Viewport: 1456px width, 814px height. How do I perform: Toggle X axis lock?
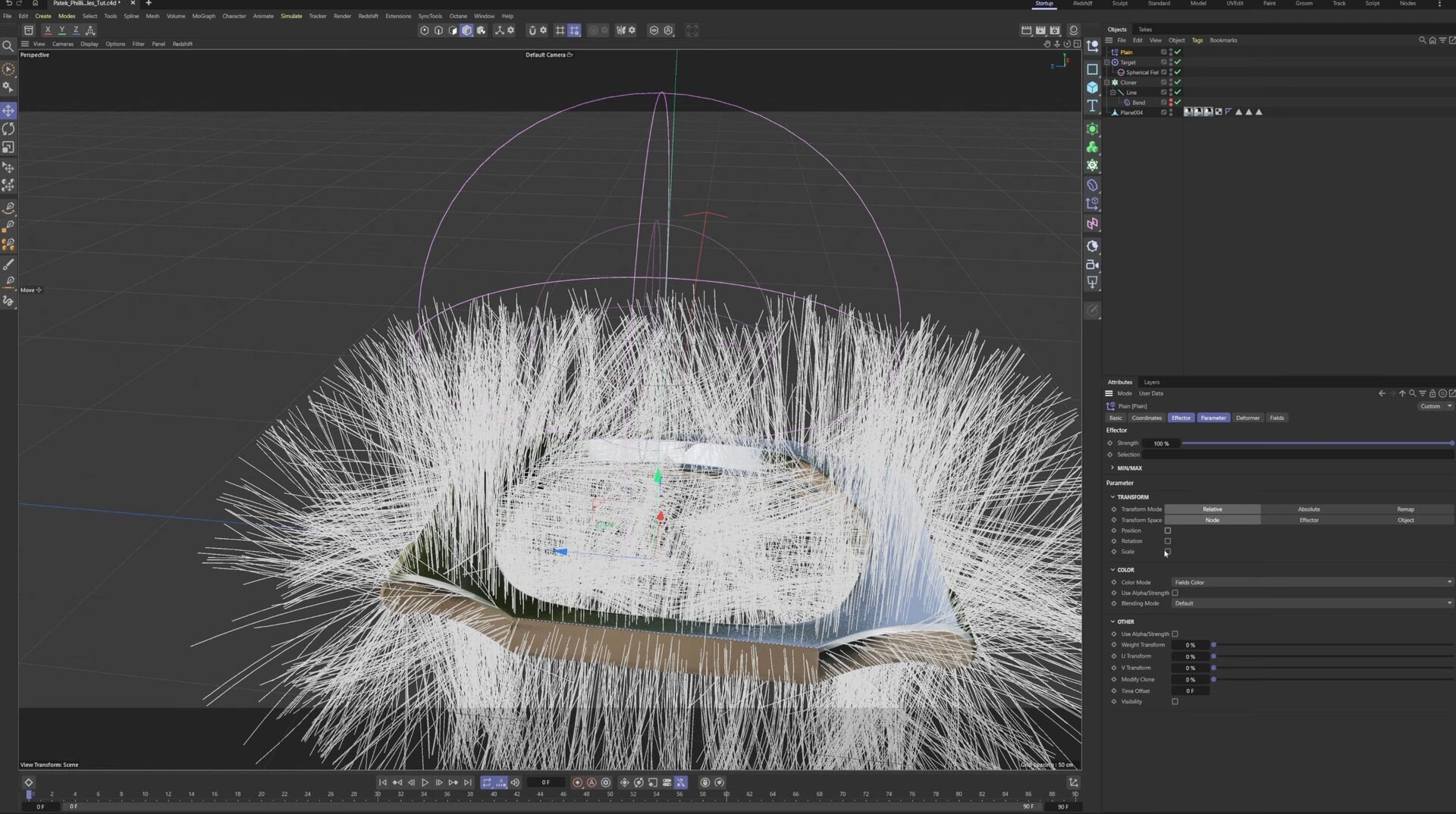47,30
